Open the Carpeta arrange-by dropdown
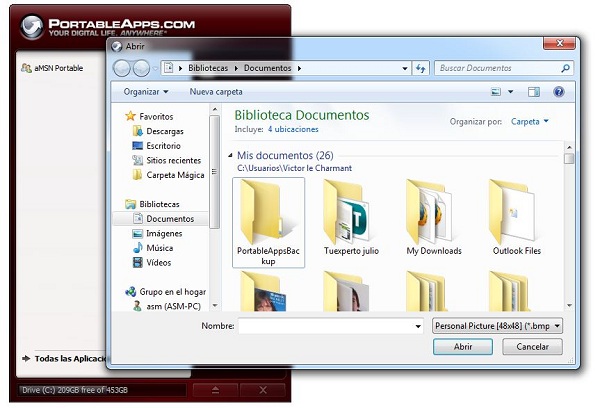This screenshot has height=408, width=600. pyautogui.click(x=530, y=122)
